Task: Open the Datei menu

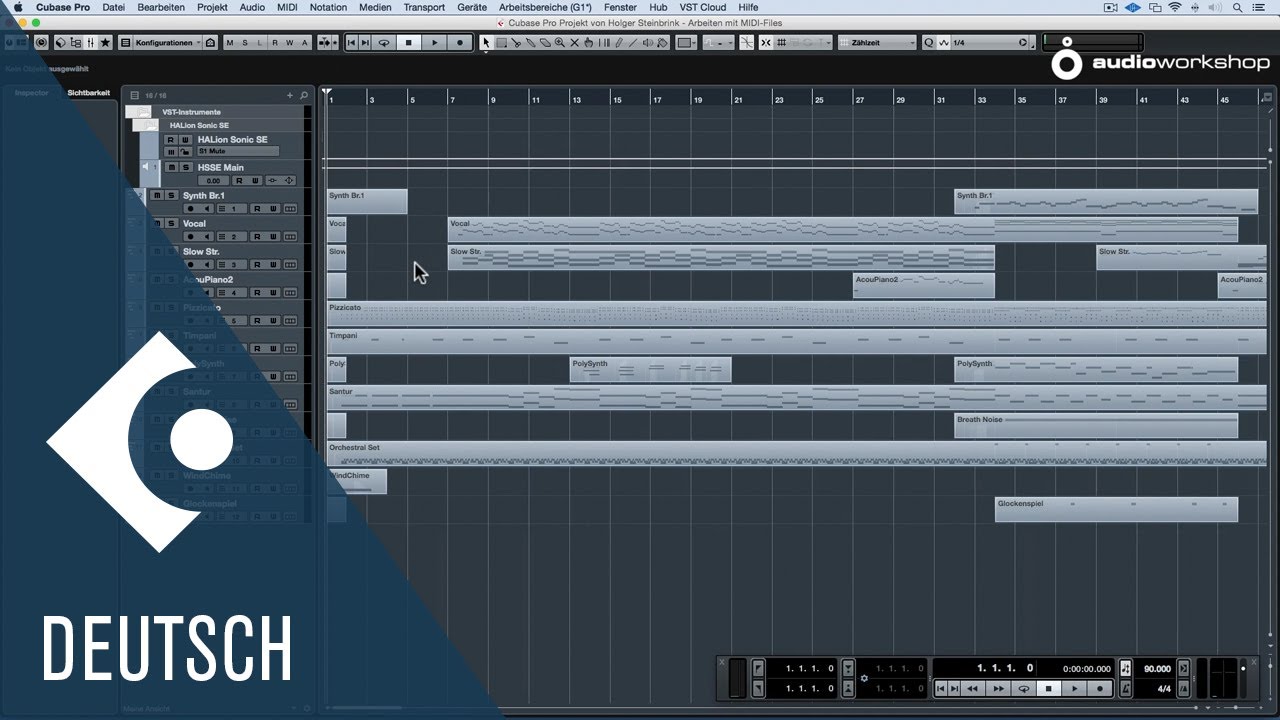Action: click(x=113, y=7)
